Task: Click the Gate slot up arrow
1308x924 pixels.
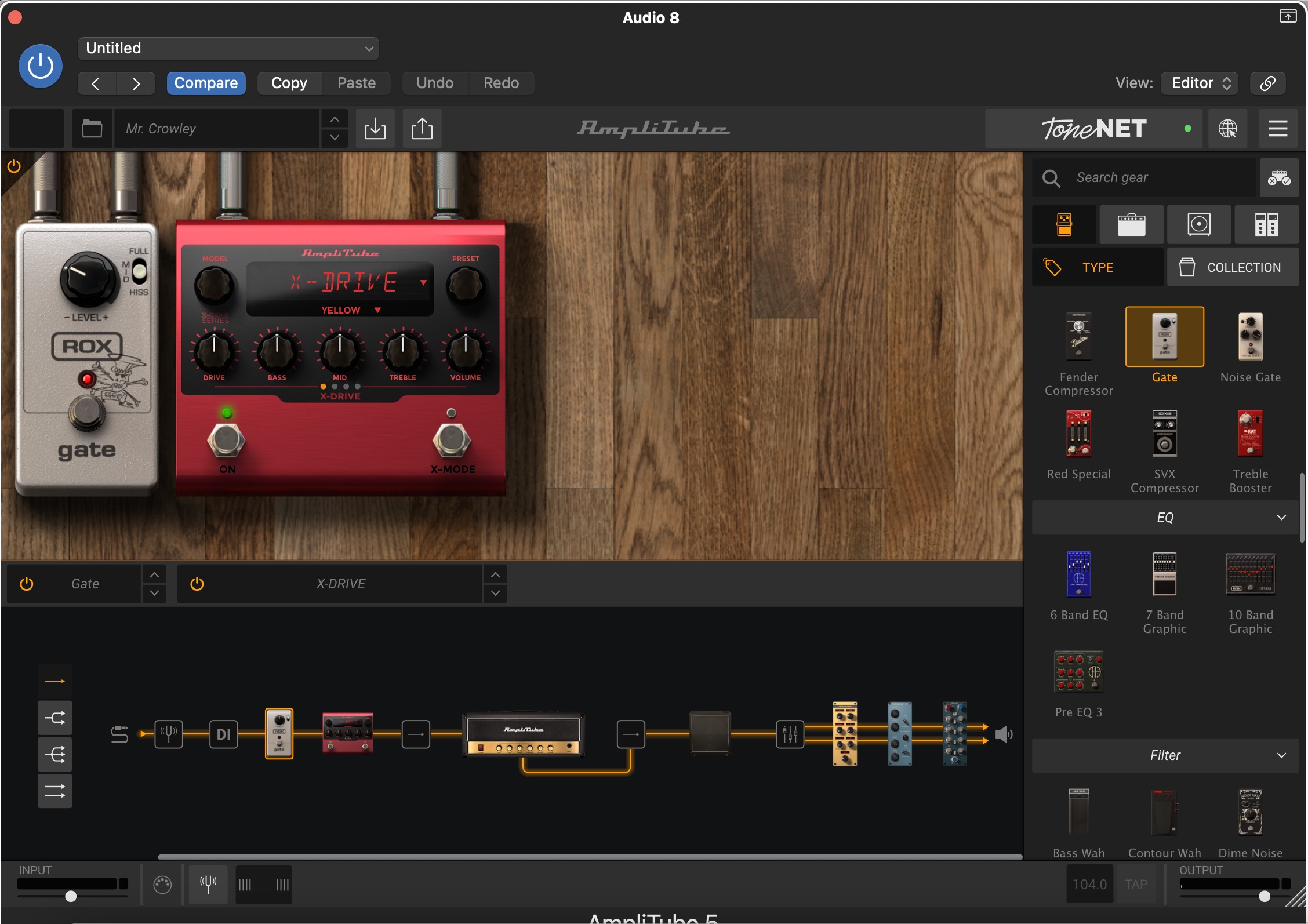Action: point(154,574)
